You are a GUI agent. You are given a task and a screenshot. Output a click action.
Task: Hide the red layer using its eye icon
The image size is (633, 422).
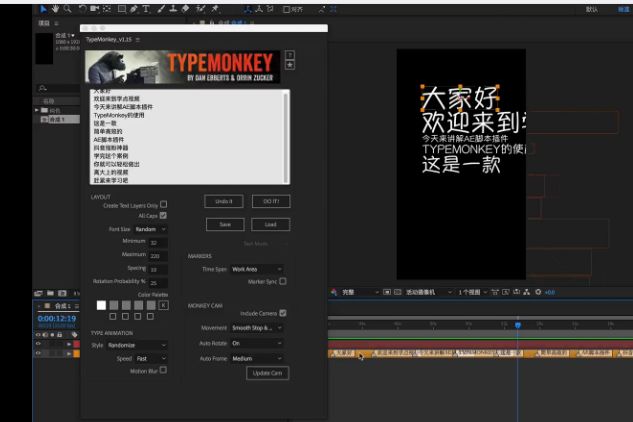[38, 344]
